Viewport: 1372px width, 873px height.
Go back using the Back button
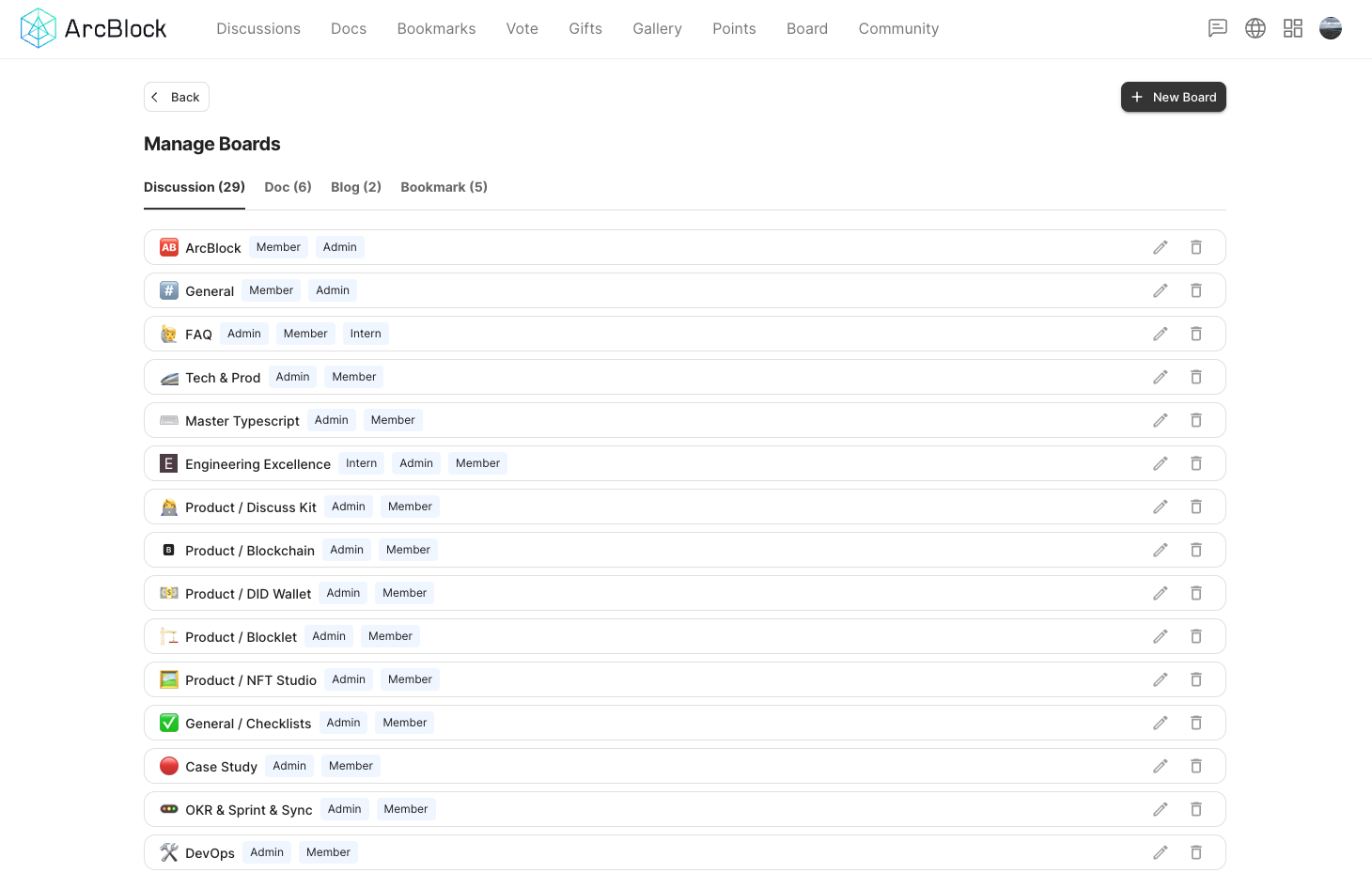click(x=177, y=97)
